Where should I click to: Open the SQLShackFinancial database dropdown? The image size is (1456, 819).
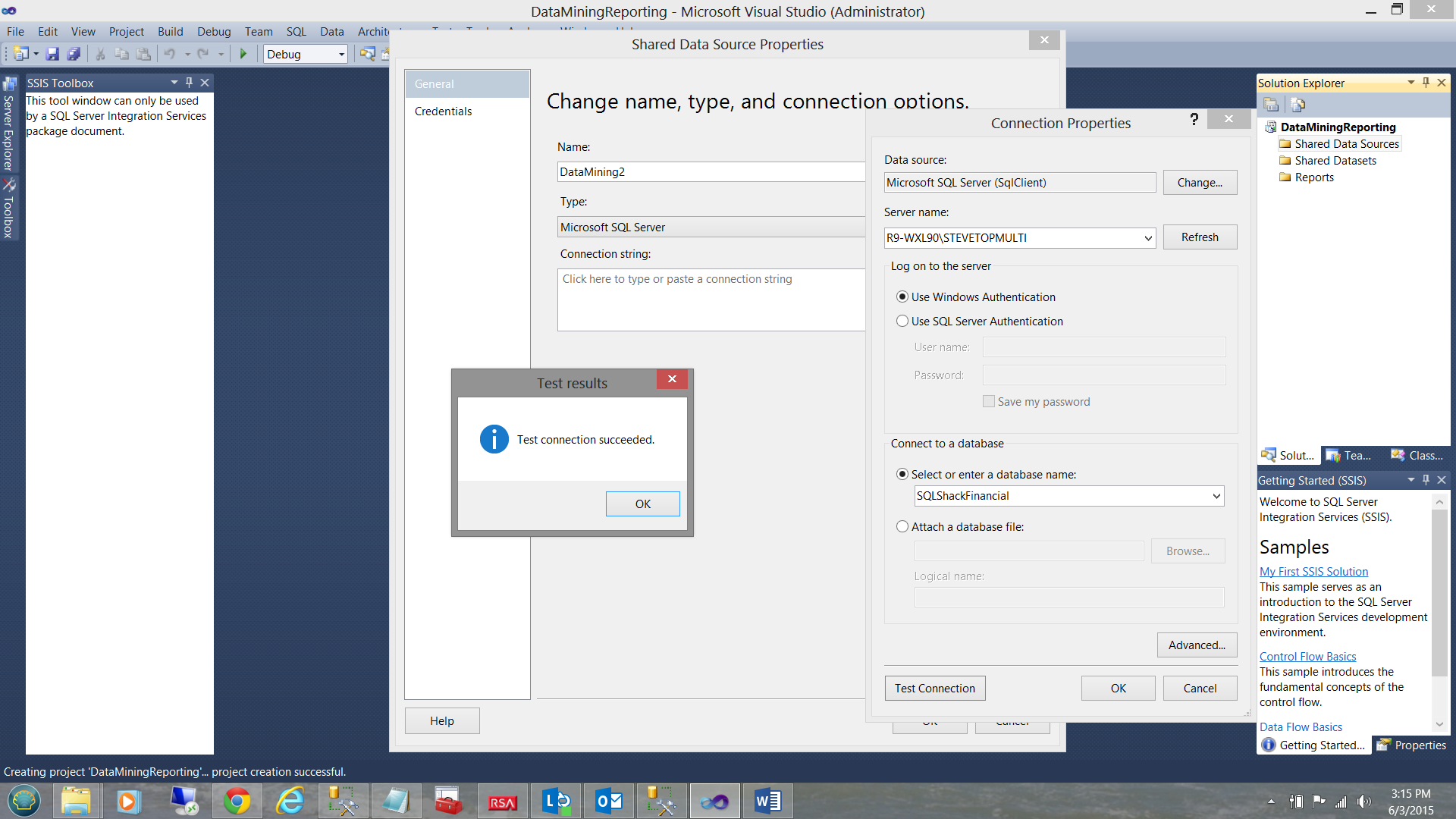tap(1216, 496)
